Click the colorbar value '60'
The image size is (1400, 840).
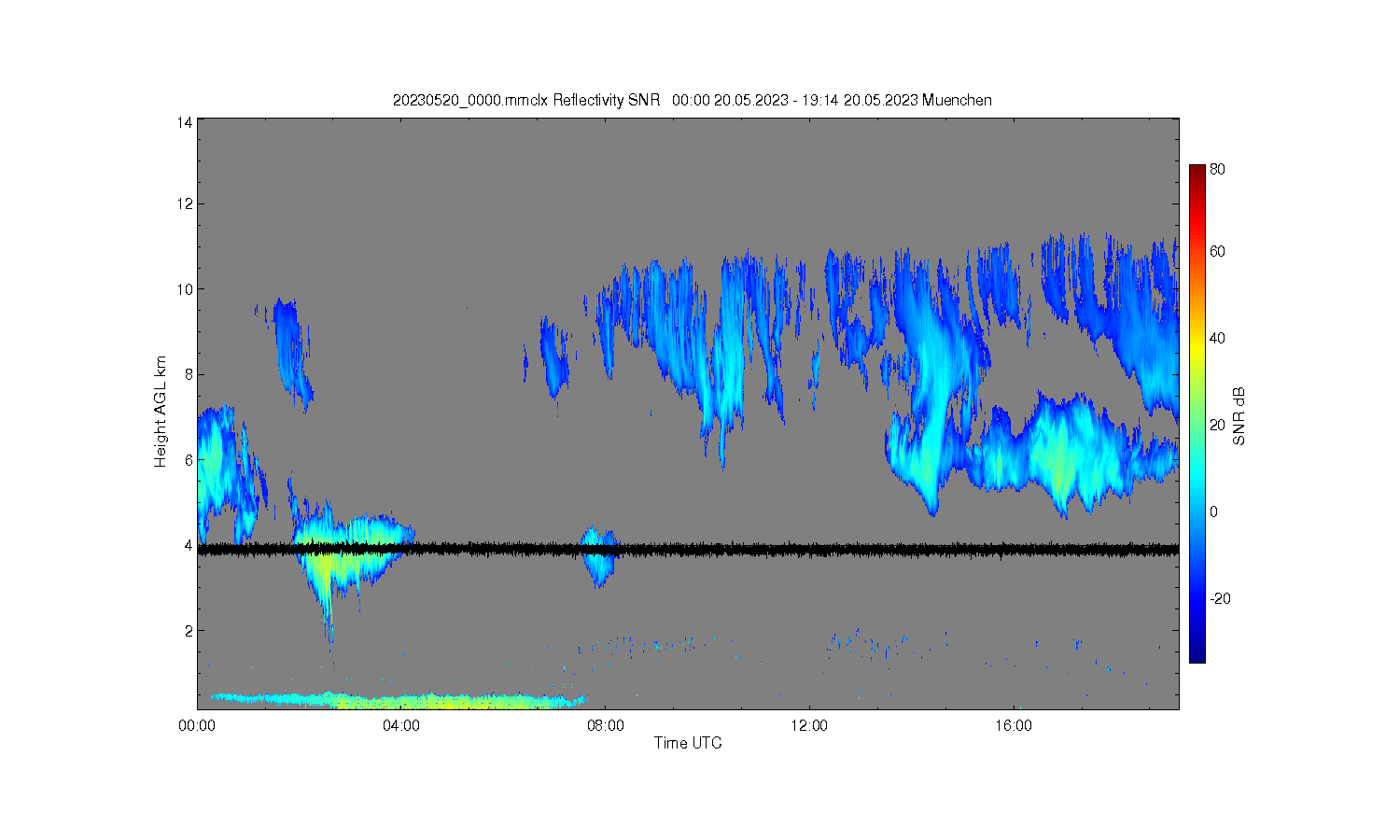1217,251
